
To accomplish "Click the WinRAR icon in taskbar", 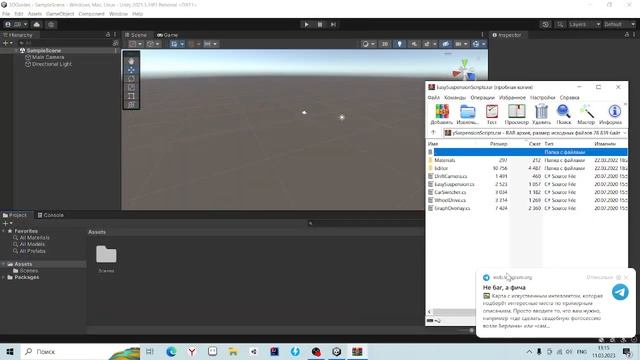I will tap(357, 351).
